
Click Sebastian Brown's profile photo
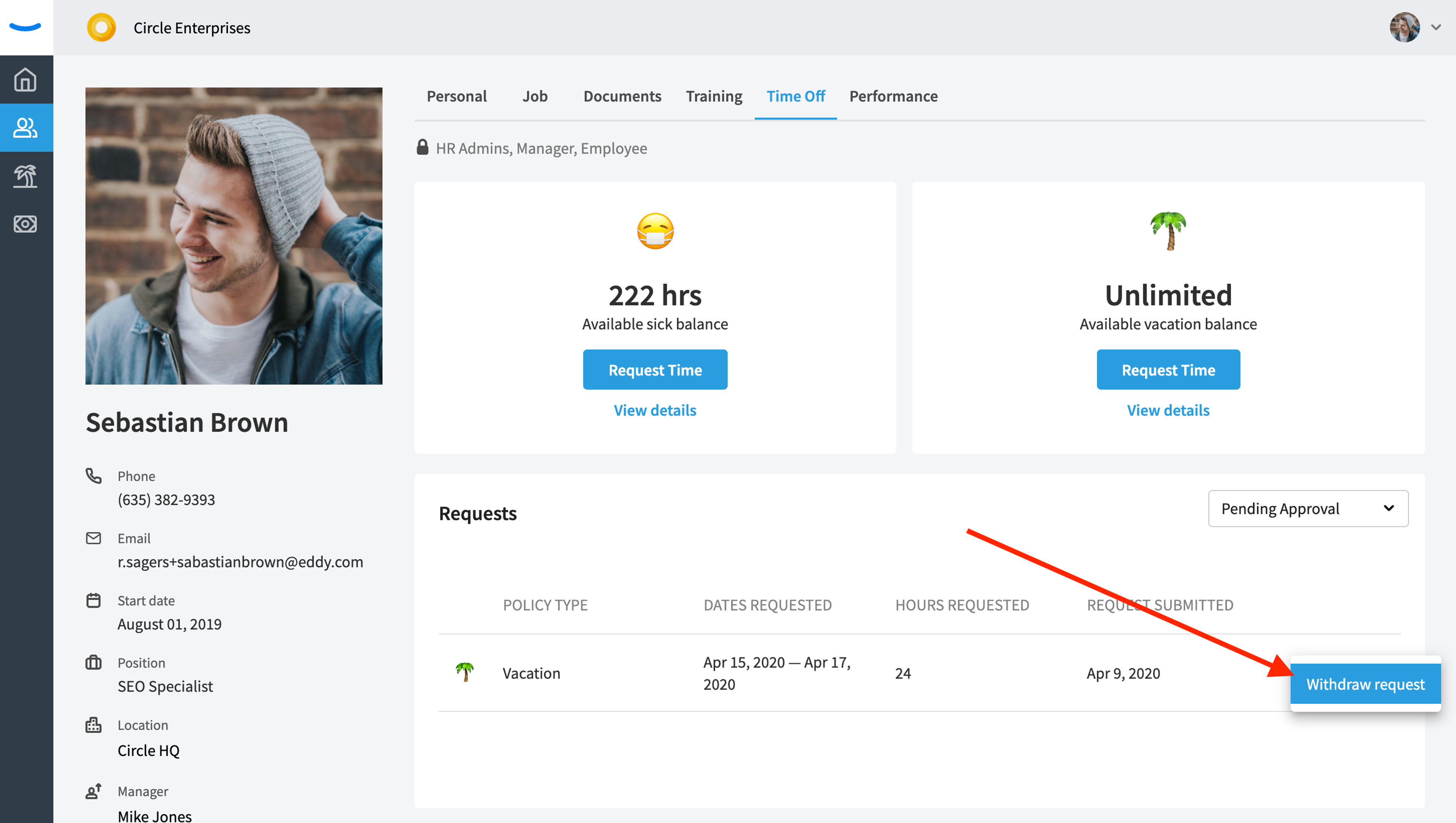(234, 236)
